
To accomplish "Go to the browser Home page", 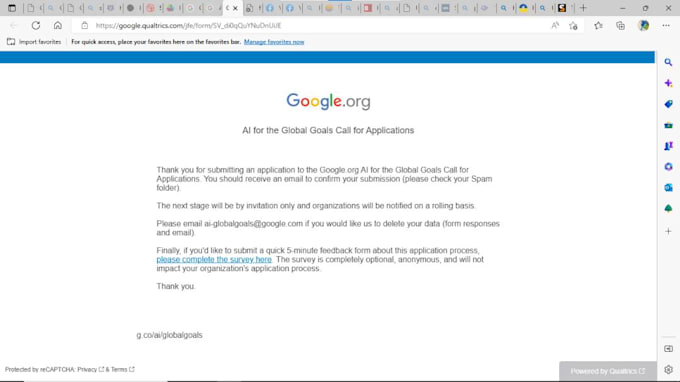I will (x=58, y=26).
